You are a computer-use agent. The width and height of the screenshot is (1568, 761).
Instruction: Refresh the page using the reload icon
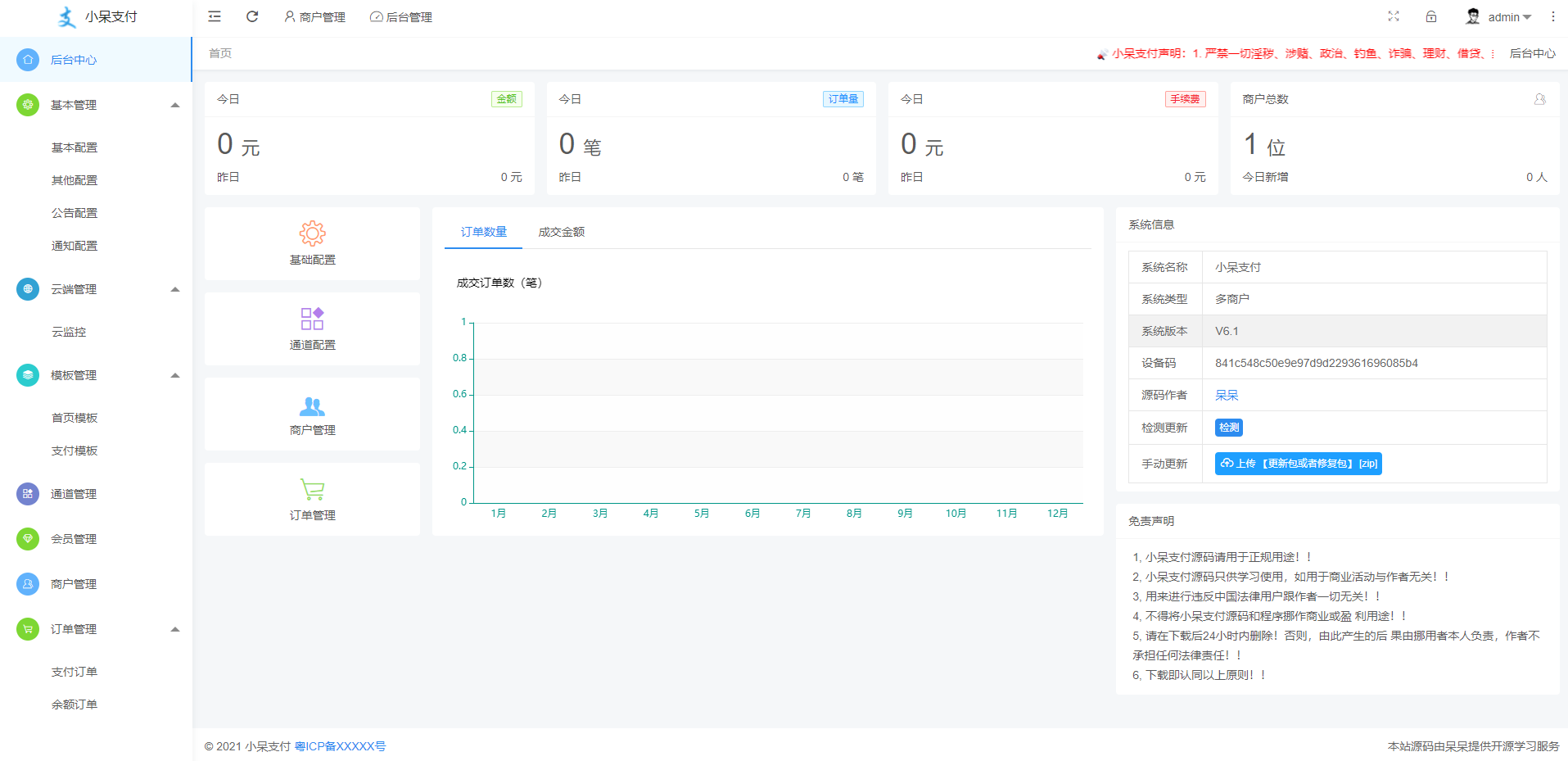(252, 16)
